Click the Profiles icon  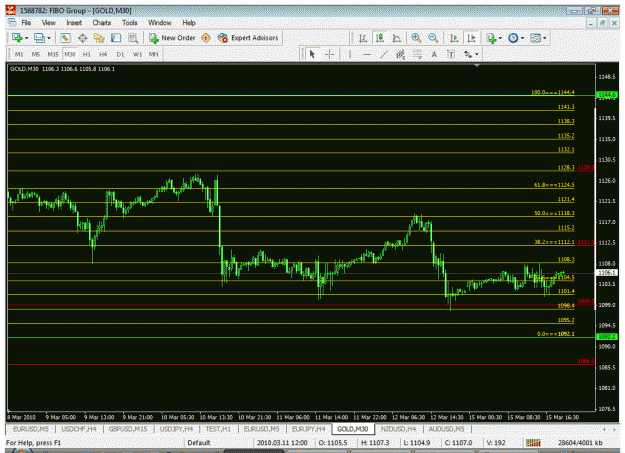39,38
